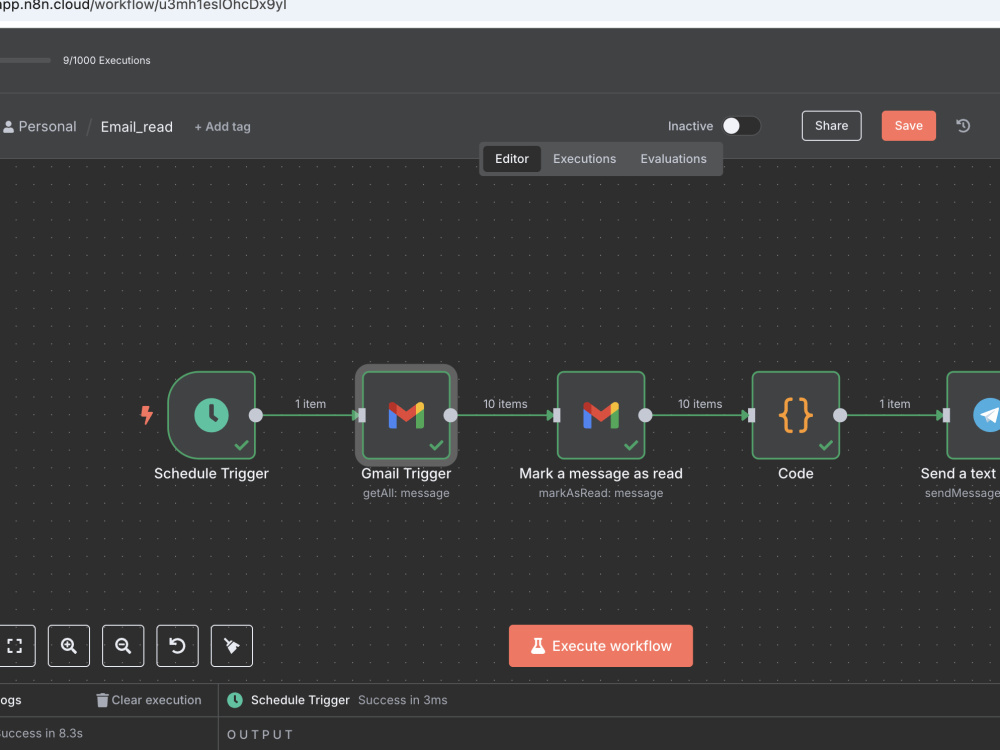Image resolution: width=1000 pixels, height=750 pixels.
Task: Switch to the Evaluations tab
Action: click(x=673, y=159)
